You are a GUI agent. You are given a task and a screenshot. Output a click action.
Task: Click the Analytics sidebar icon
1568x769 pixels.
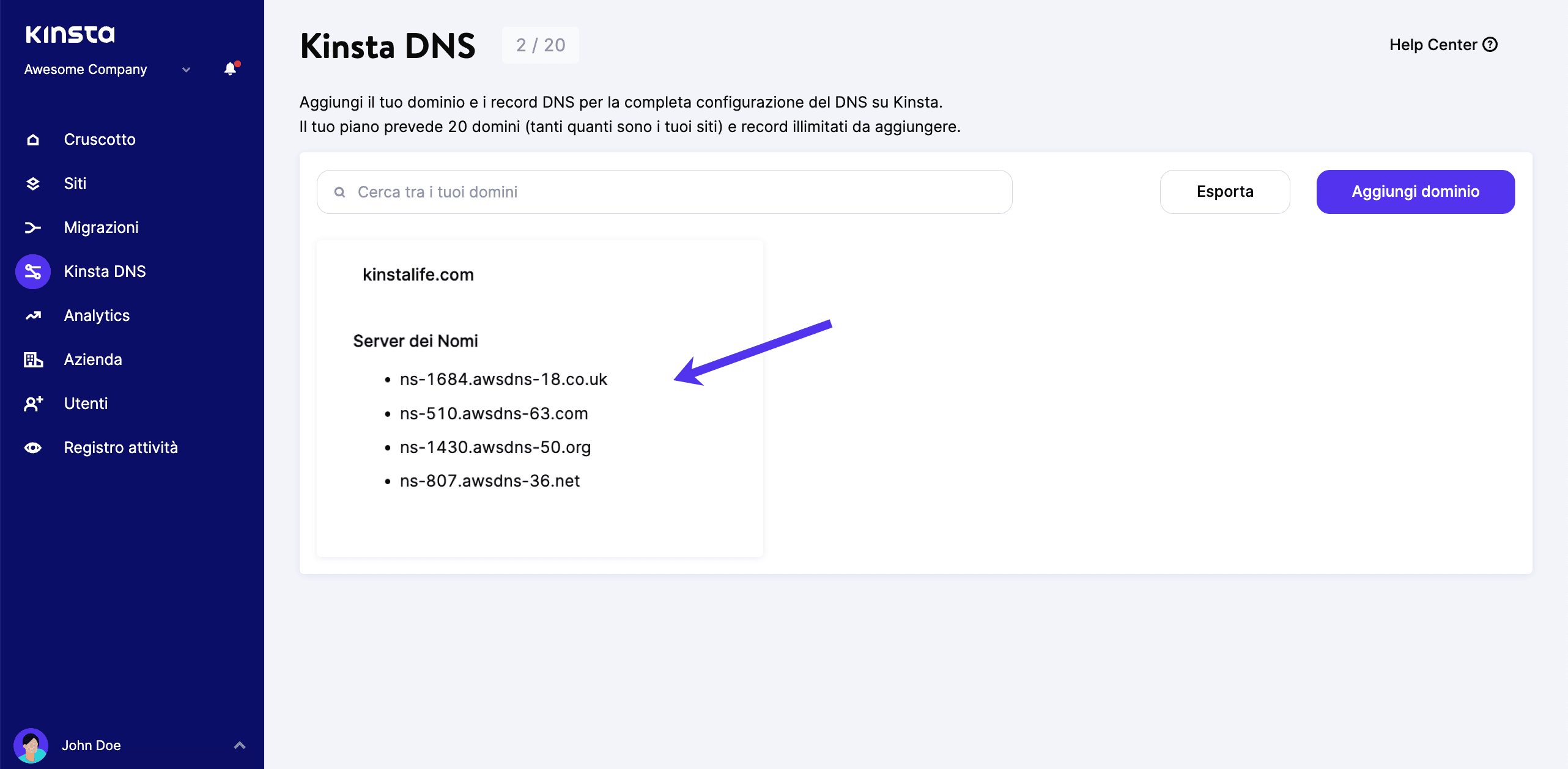click(x=34, y=315)
